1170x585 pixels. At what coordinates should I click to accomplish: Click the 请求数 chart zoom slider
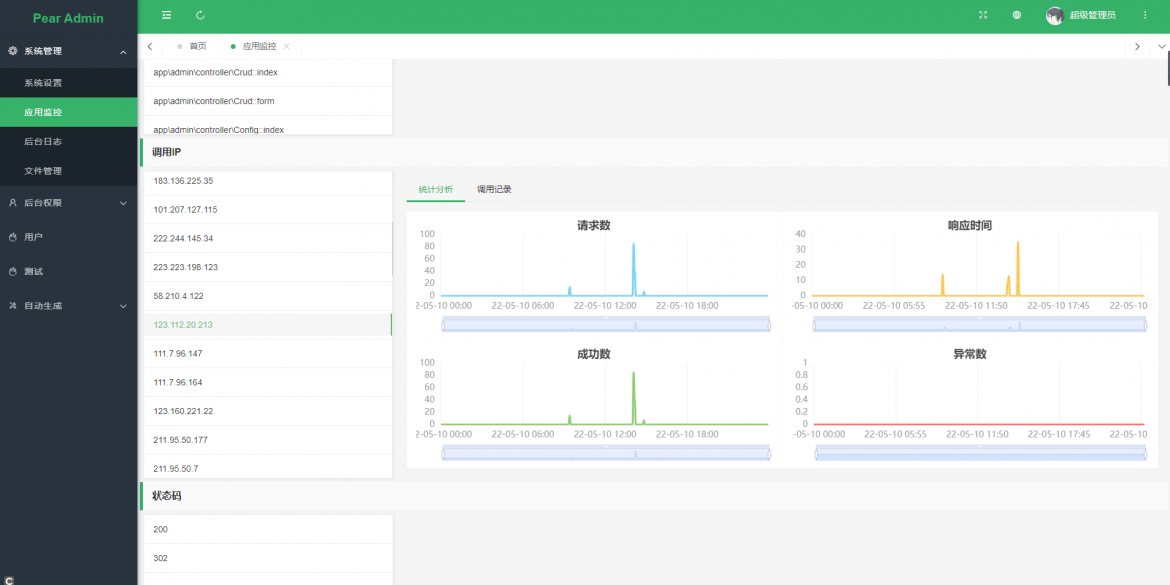pos(606,325)
